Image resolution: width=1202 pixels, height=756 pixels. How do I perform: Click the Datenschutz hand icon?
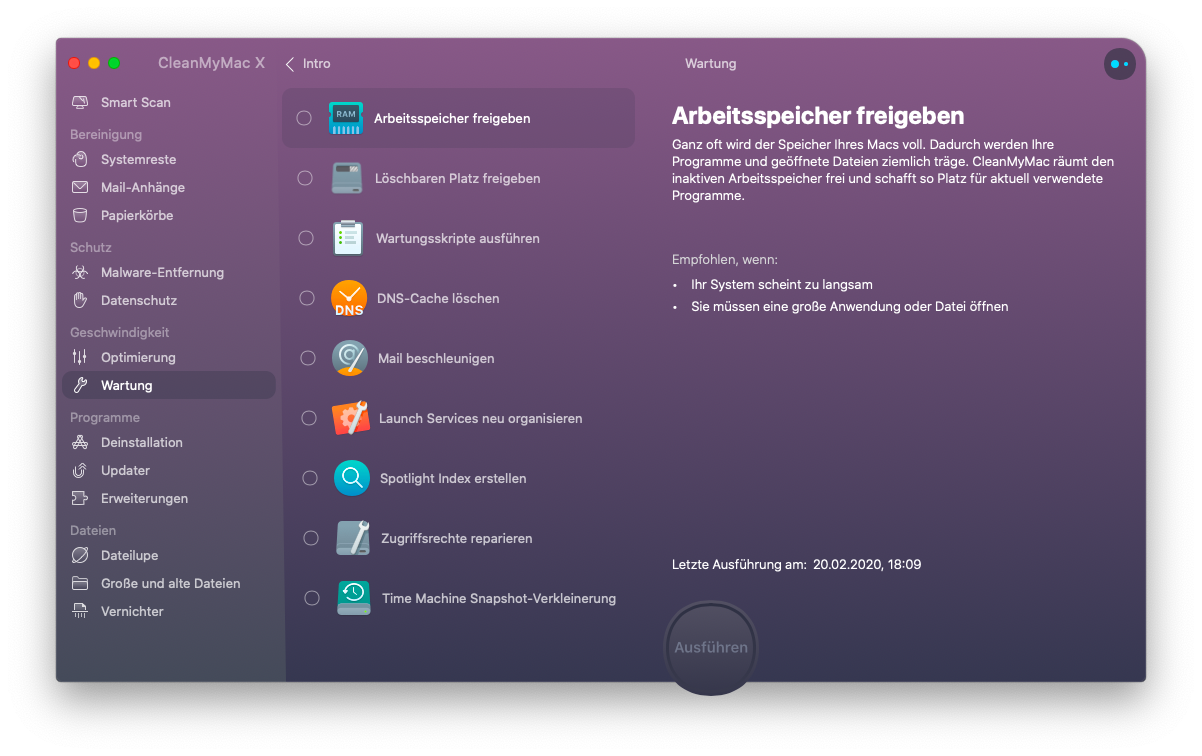[x=80, y=300]
